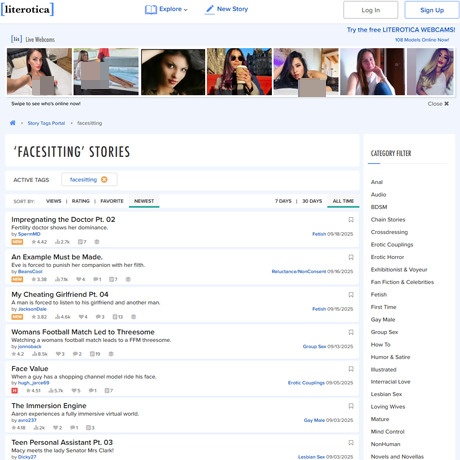The height and width of the screenshot is (460, 460).
Task: Click the last icon in My Cheating Girlfriend's stats row
Action: [133, 317]
